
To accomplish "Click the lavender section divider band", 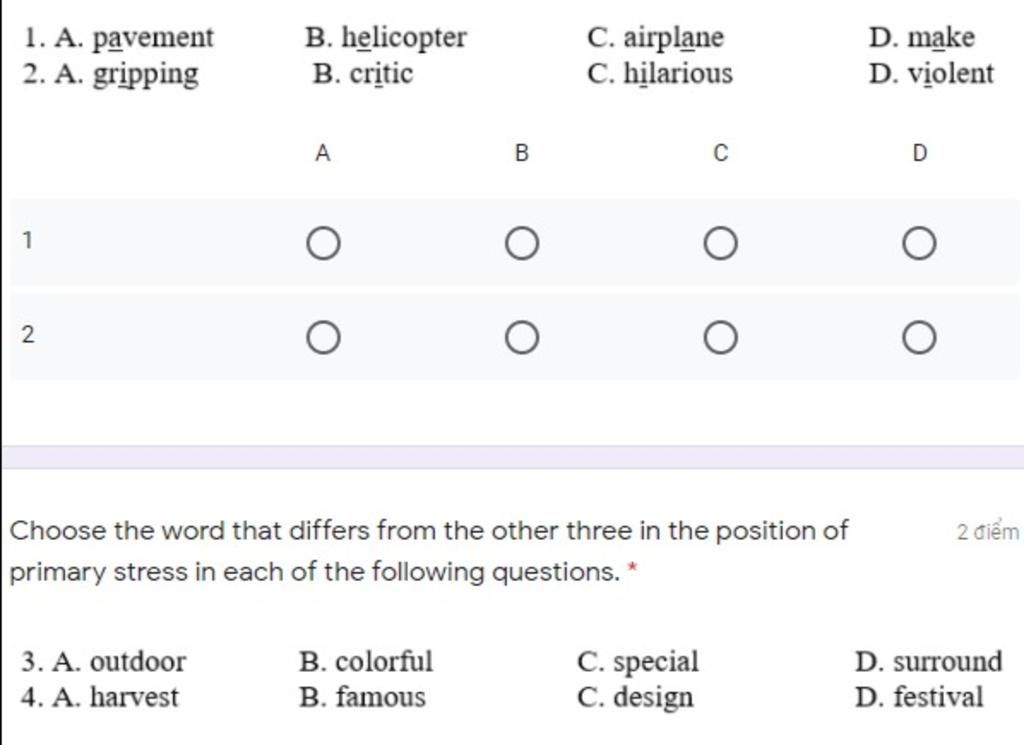I will 512,457.
